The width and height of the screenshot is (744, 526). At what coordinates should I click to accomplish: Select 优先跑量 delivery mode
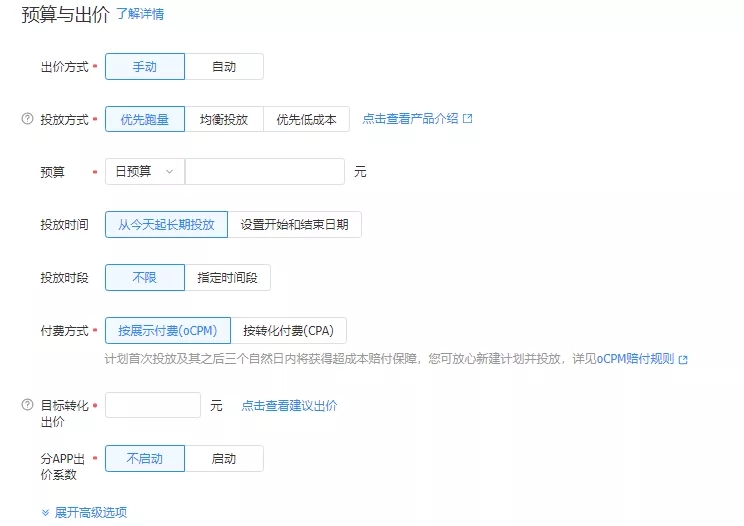(x=145, y=119)
